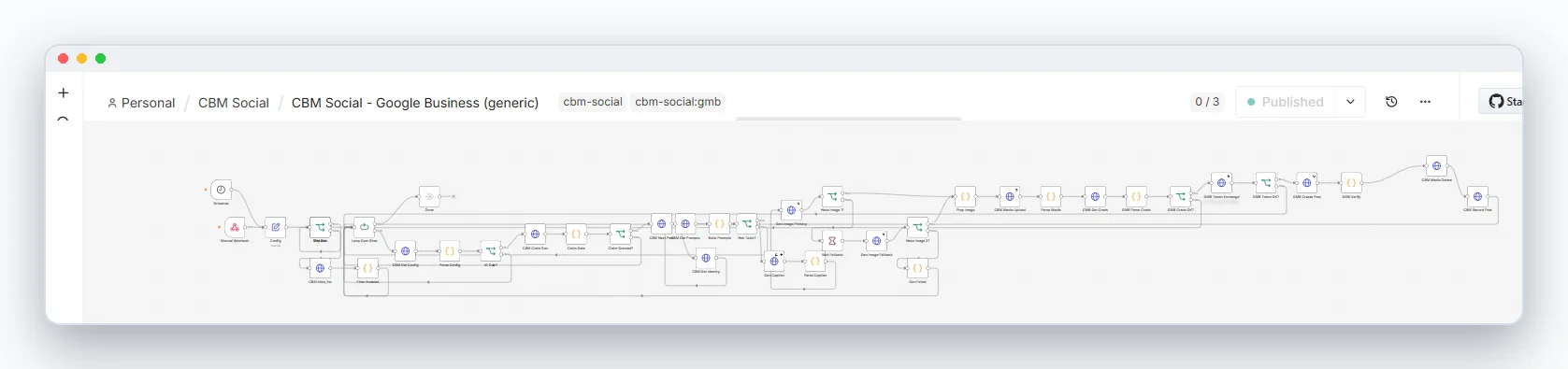Open the GMB Token Exchange node
Screen dimensions: 1568x369
(x=1221, y=183)
